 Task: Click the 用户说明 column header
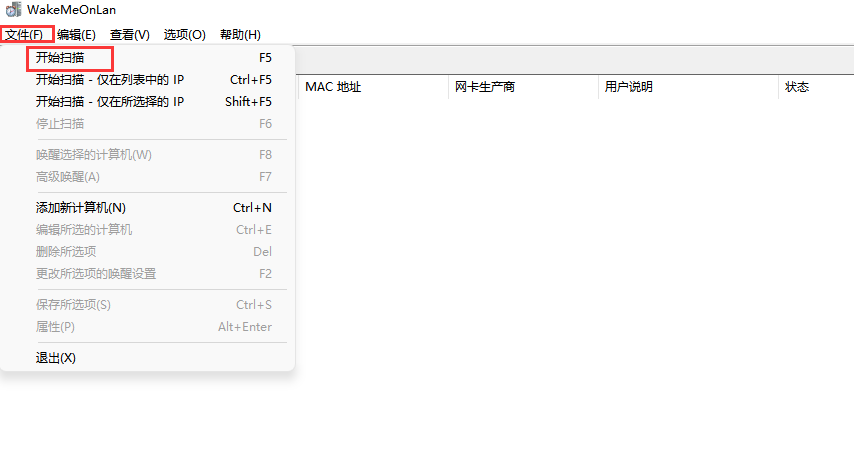629,87
